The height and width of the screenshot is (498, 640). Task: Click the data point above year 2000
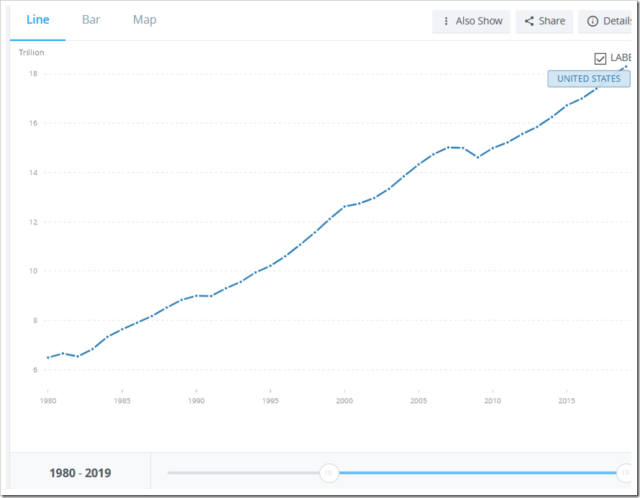(344, 206)
